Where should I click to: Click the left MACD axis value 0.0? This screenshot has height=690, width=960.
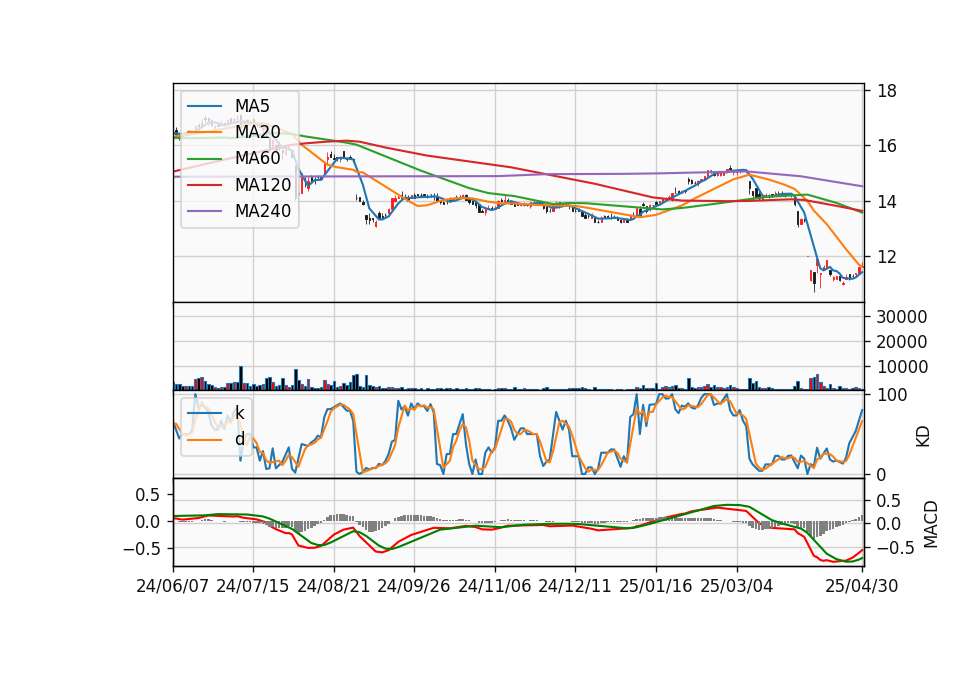(x=147, y=522)
